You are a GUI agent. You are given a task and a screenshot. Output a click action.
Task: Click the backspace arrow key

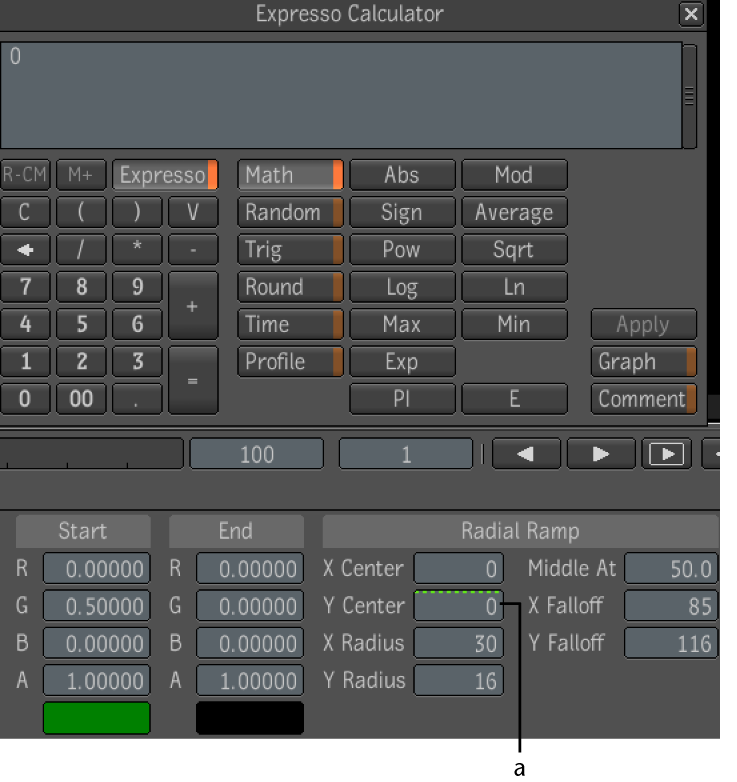coord(25,249)
